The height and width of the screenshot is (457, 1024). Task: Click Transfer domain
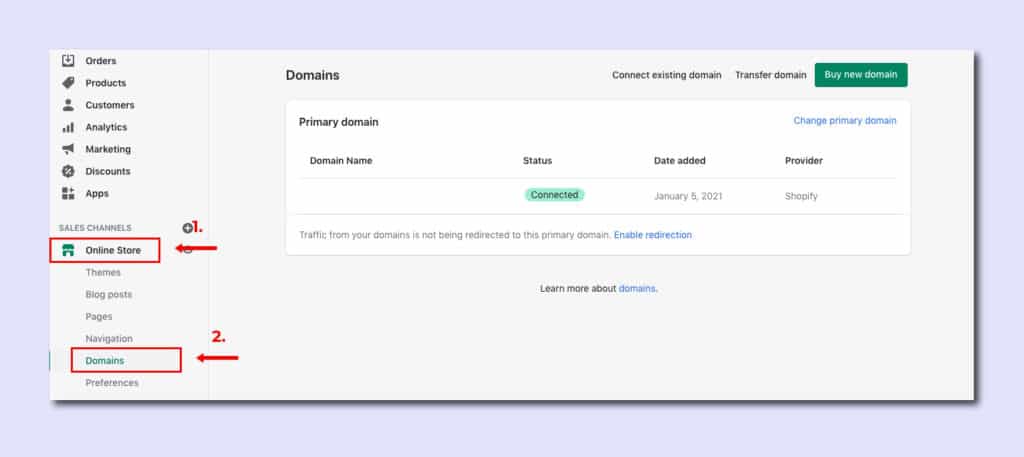point(771,75)
